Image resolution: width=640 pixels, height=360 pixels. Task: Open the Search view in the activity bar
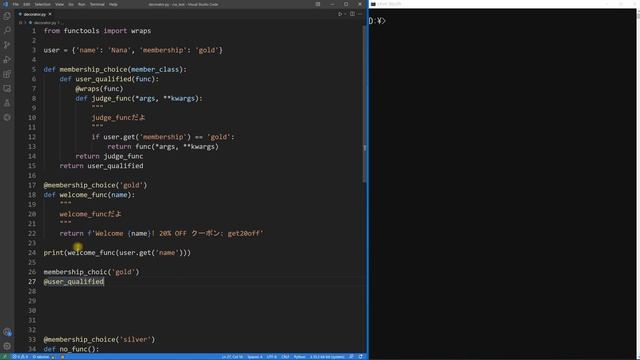tap(7, 30)
